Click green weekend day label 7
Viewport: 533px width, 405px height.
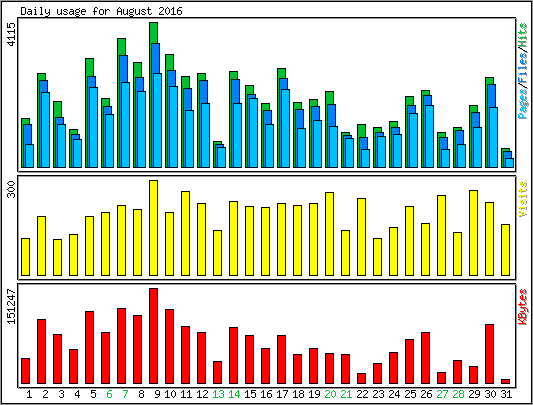pyautogui.click(x=125, y=394)
